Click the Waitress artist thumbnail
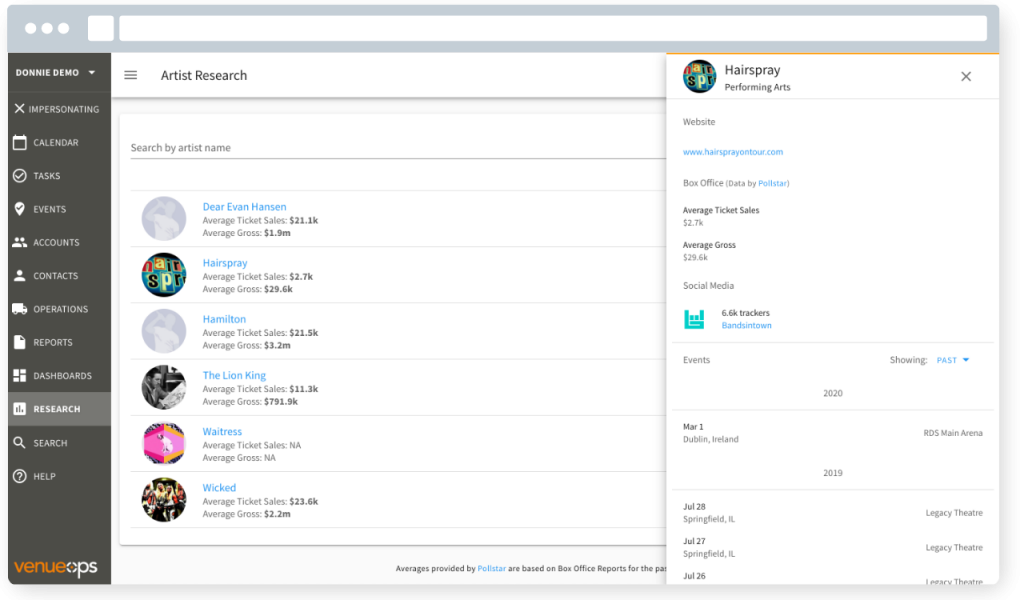The height and width of the screenshot is (600, 1024). [163, 443]
